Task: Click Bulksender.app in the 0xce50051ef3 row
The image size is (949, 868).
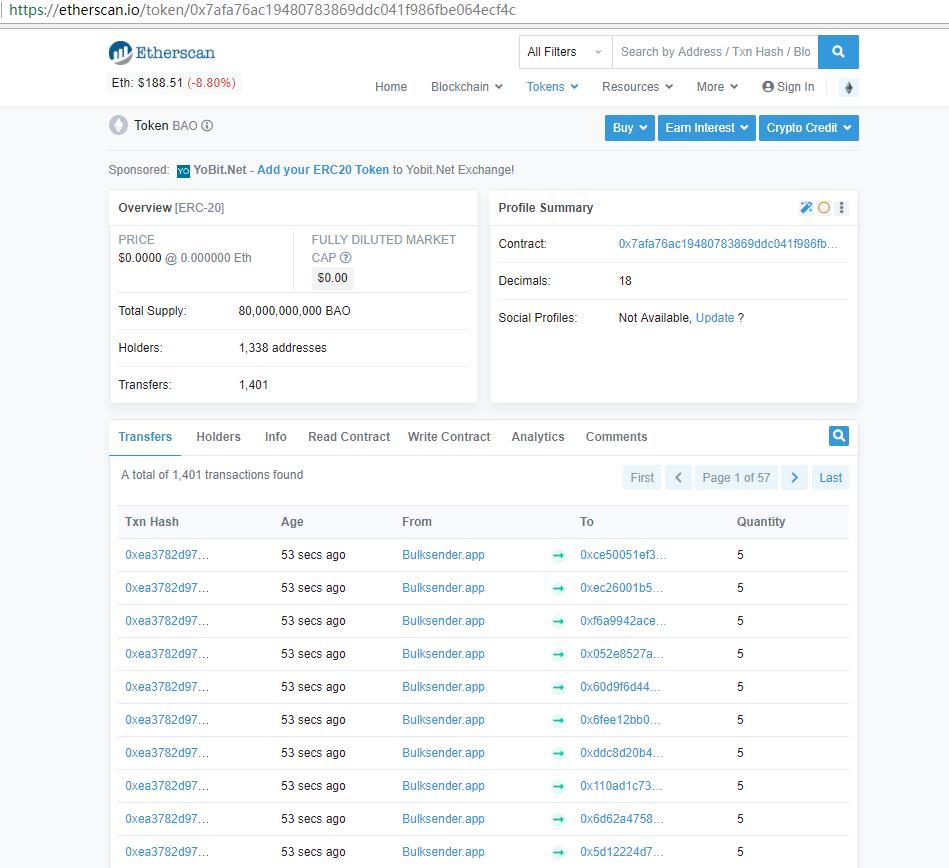Action: [x=443, y=555]
